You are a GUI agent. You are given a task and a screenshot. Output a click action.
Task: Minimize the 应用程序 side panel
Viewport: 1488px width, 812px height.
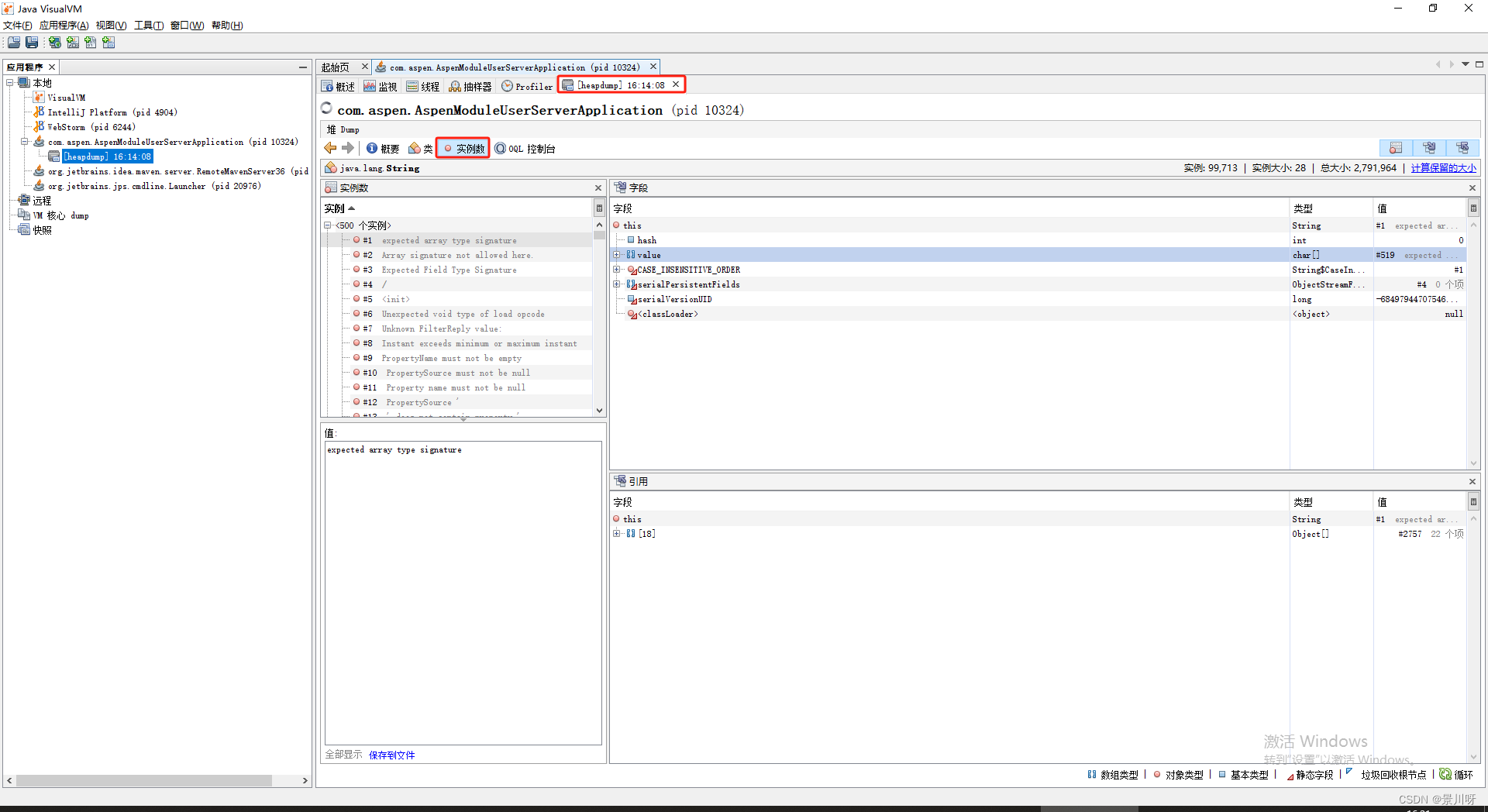(x=303, y=67)
